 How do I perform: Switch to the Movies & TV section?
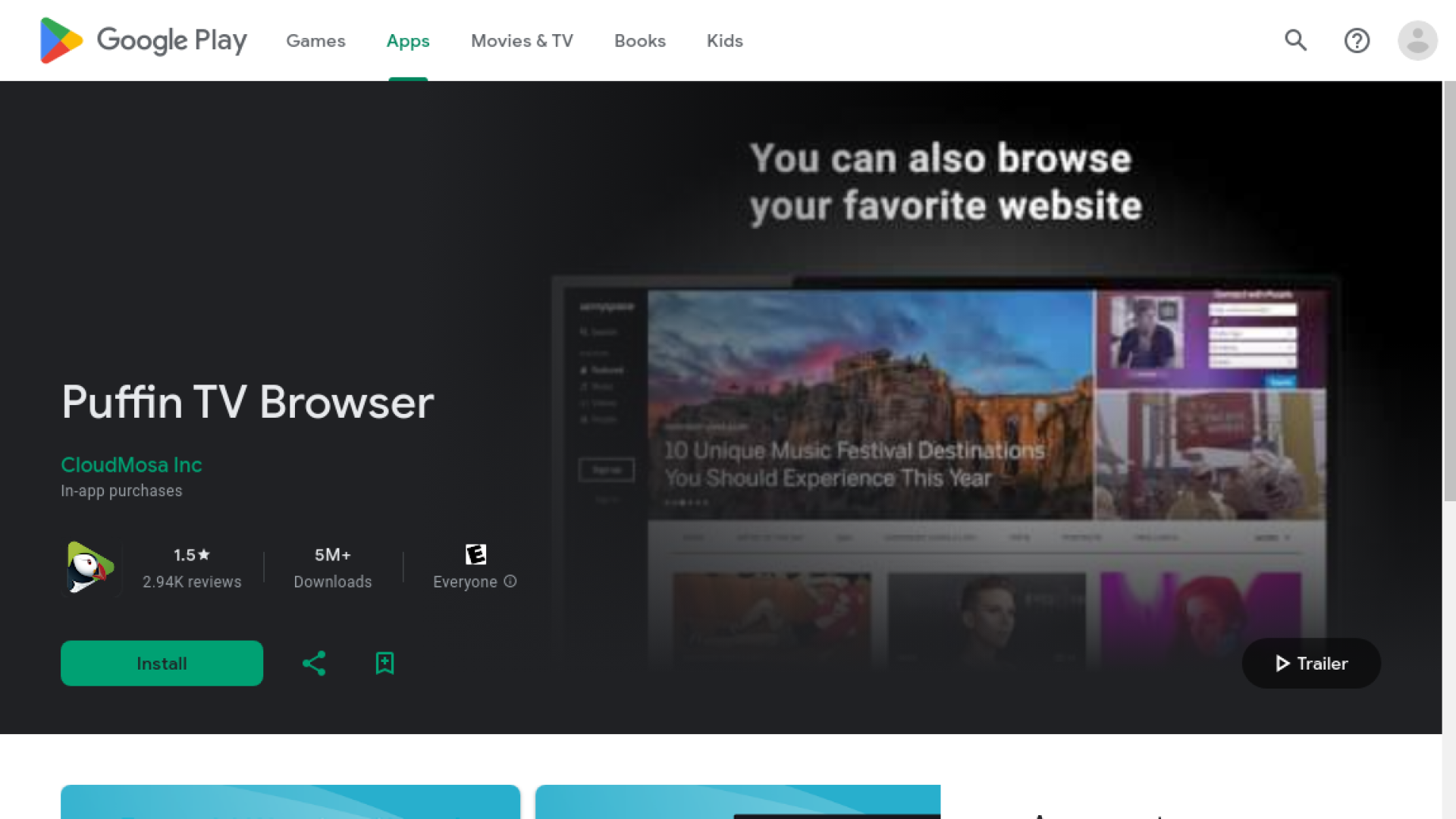tap(522, 41)
